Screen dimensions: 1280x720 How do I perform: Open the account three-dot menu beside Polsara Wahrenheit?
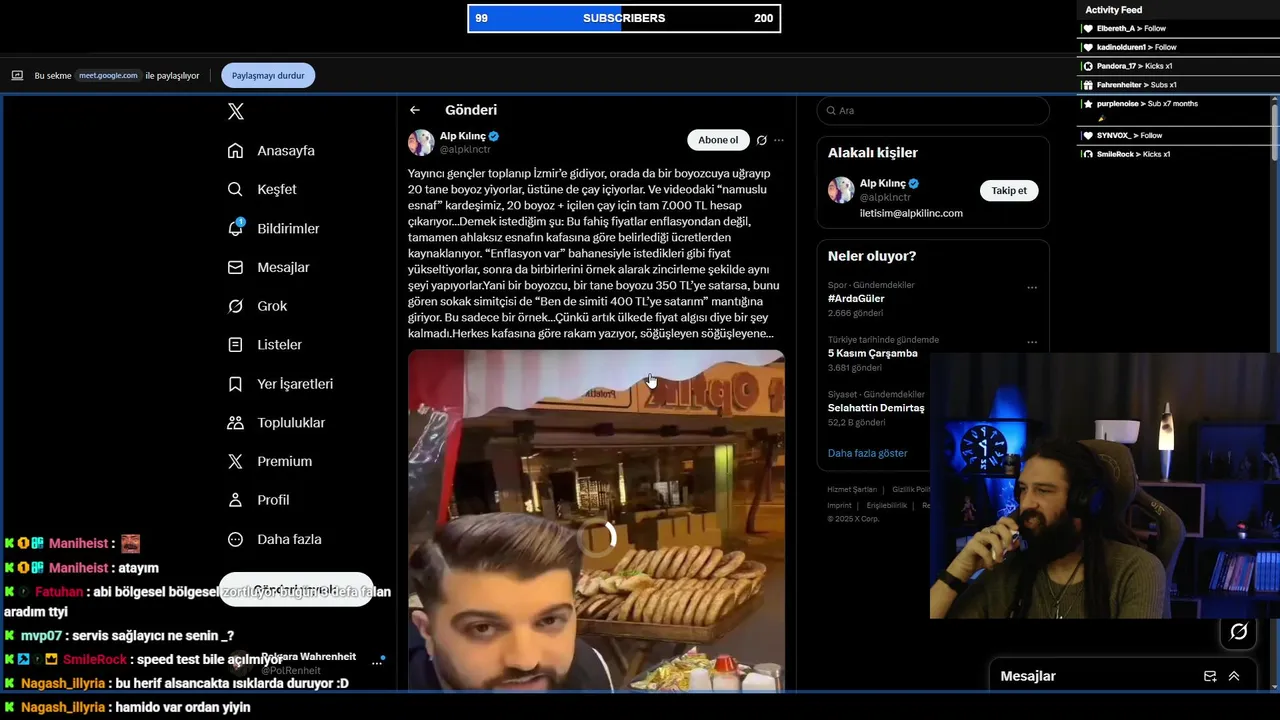378,661
